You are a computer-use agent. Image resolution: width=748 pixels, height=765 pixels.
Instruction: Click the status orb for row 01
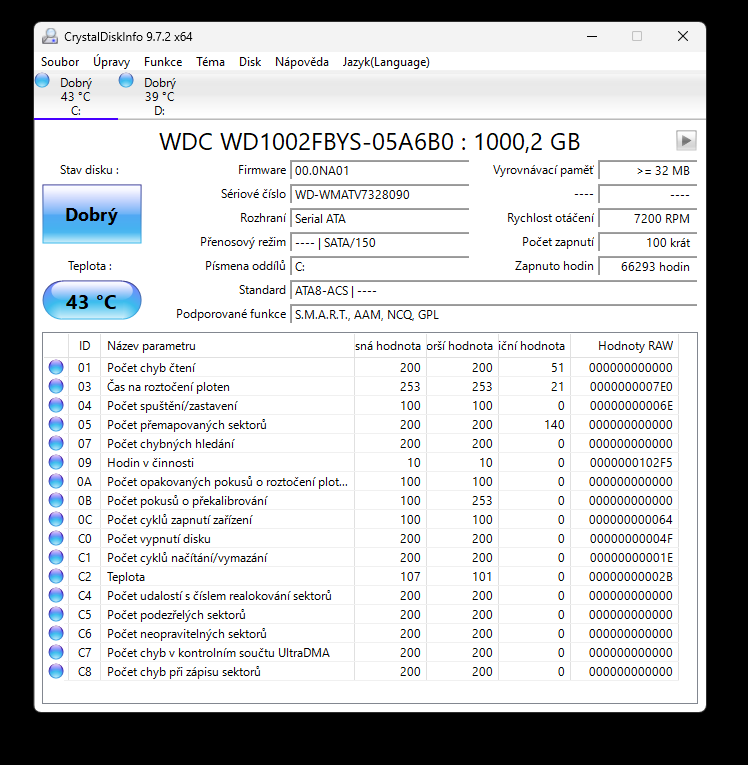(x=56, y=367)
